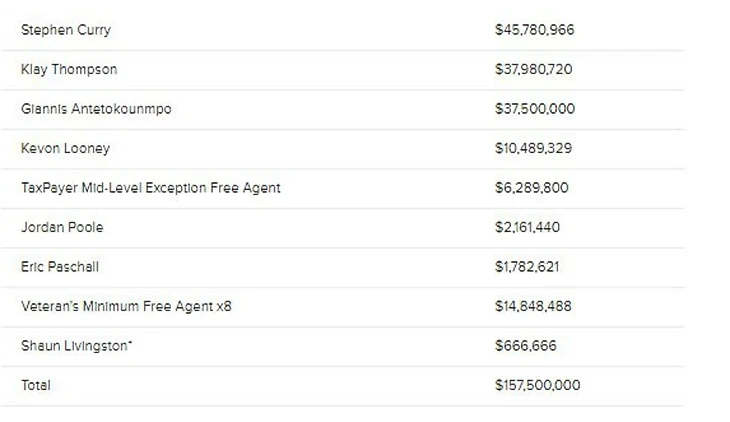Select Jordan Poole's $2,161,440 salary
Viewport: 730px width, 422px height.
coord(527,227)
